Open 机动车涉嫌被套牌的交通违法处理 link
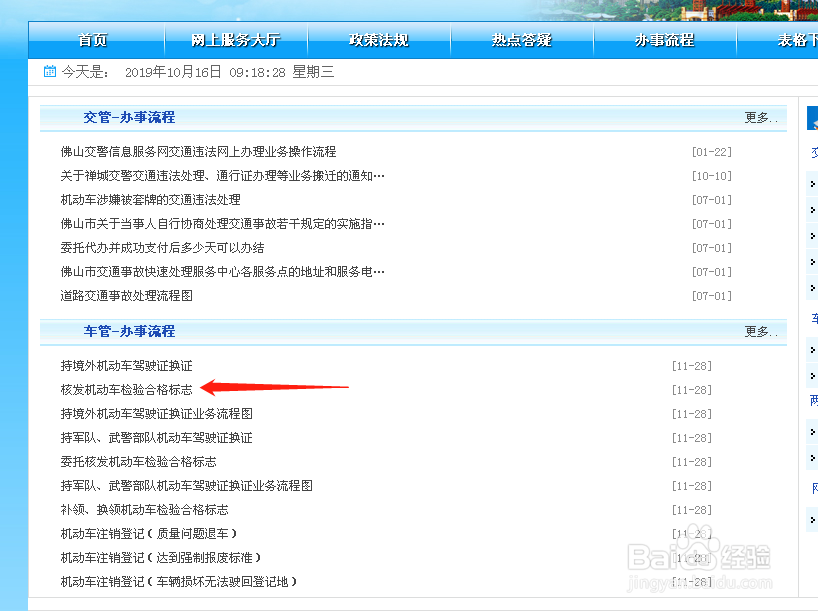This screenshot has height=611, width=818. [x=150, y=200]
